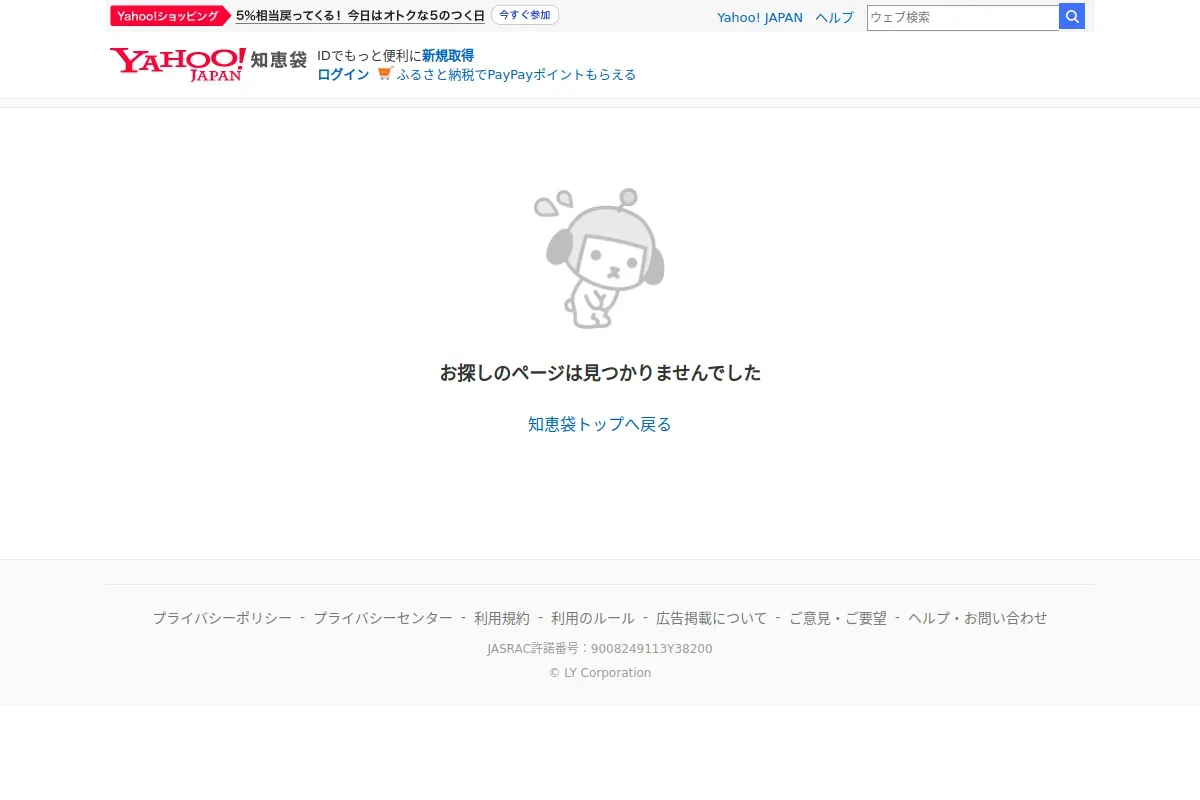The height and width of the screenshot is (800, 1200).
Task: Open the ヘルプ link in header
Action: pyautogui.click(x=834, y=18)
